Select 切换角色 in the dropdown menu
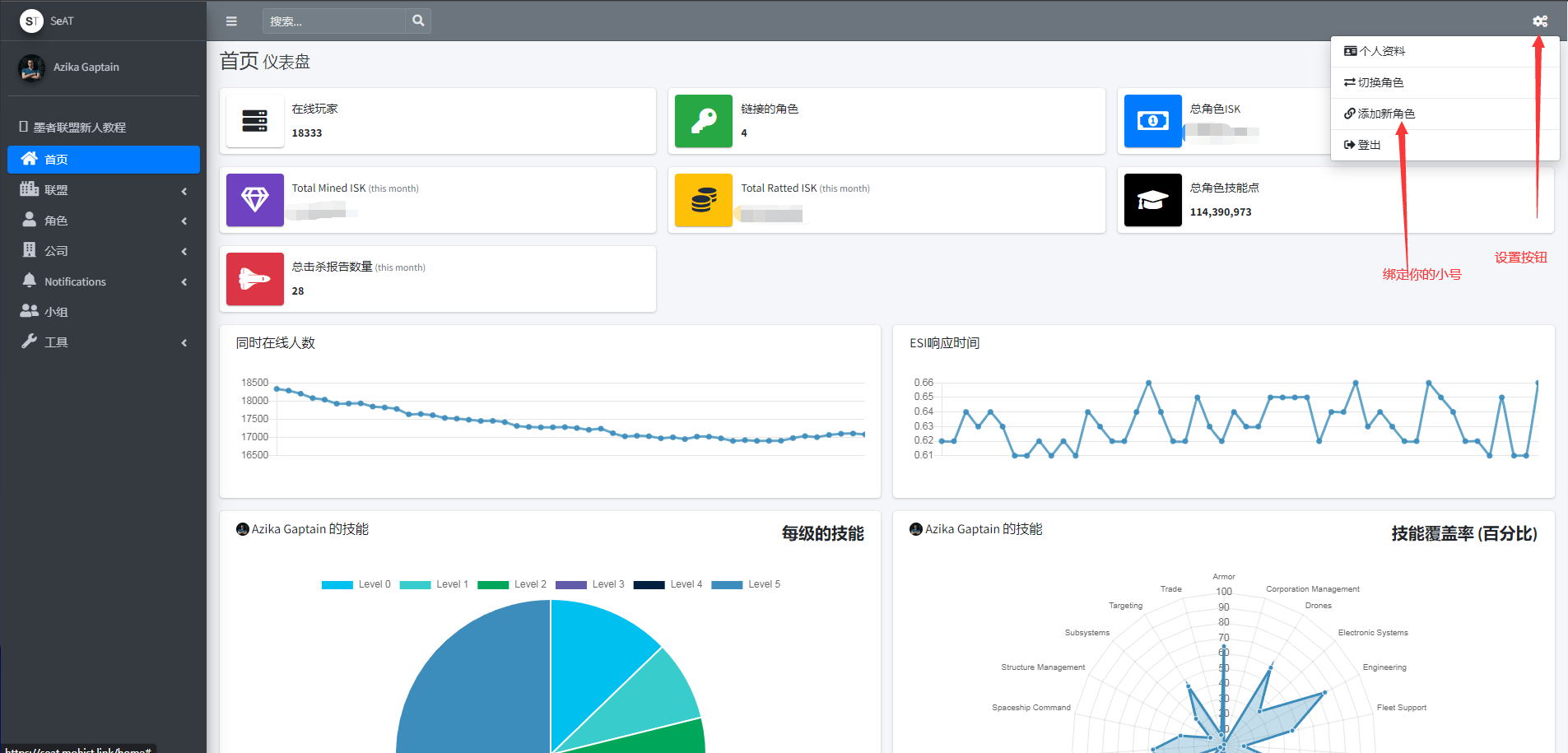Image resolution: width=1568 pixels, height=753 pixels. pyautogui.click(x=1445, y=82)
